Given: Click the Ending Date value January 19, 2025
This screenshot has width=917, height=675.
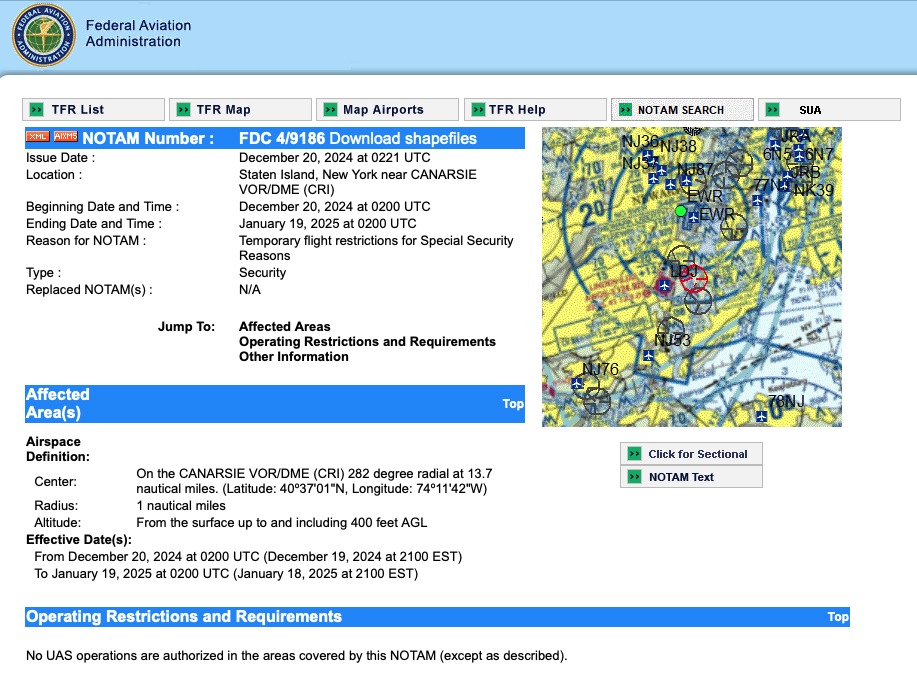Looking at the screenshot, I should [x=328, y=223].
